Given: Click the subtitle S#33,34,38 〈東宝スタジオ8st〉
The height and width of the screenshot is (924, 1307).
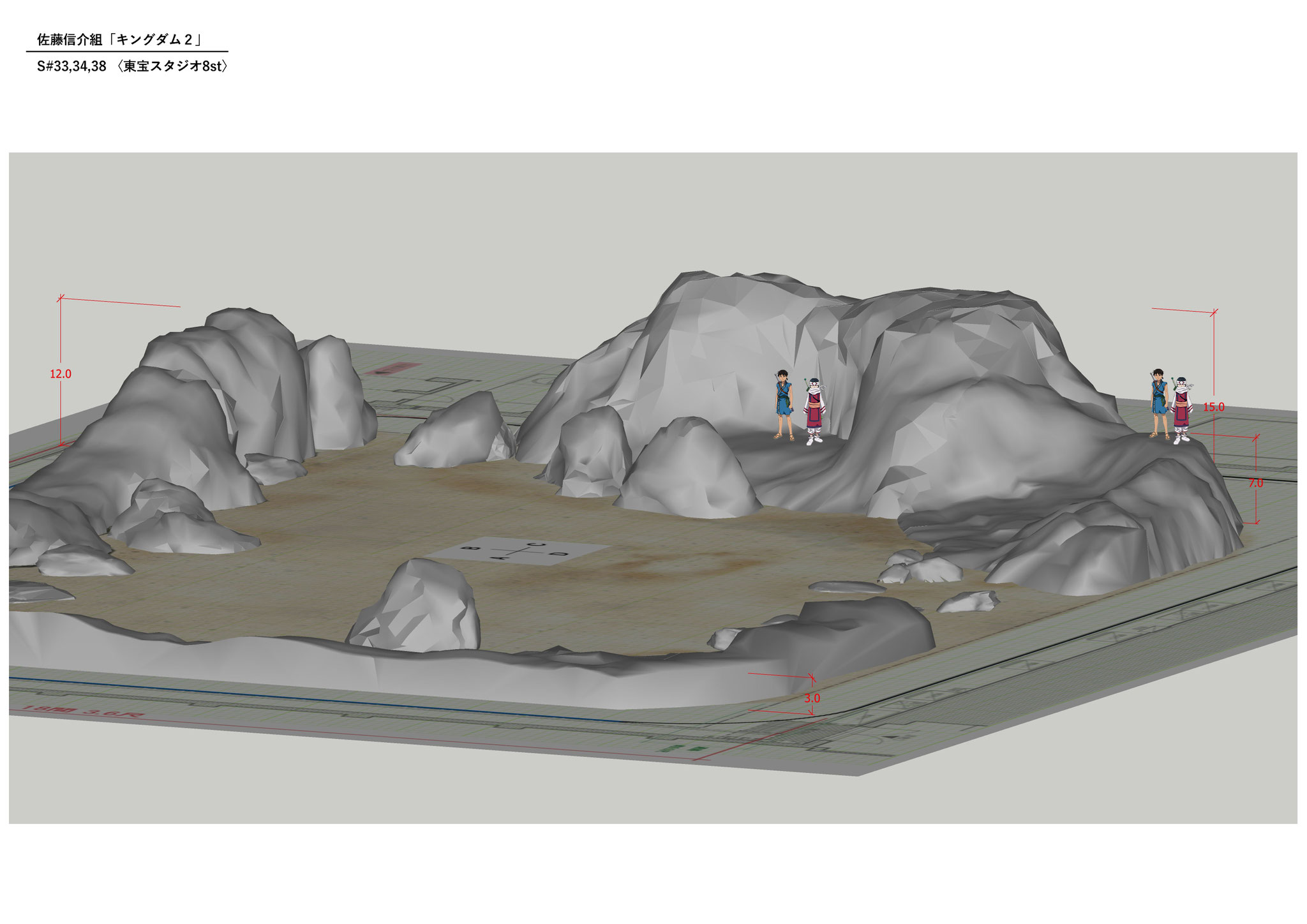Looking at the screenshot, I should (132, 66).
